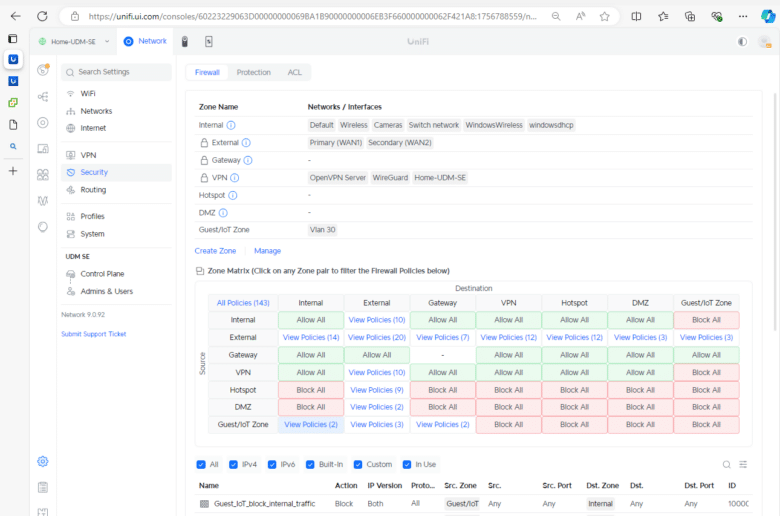
Task: Add a new sidebar app plus icon
Action: tap(13, 171)
